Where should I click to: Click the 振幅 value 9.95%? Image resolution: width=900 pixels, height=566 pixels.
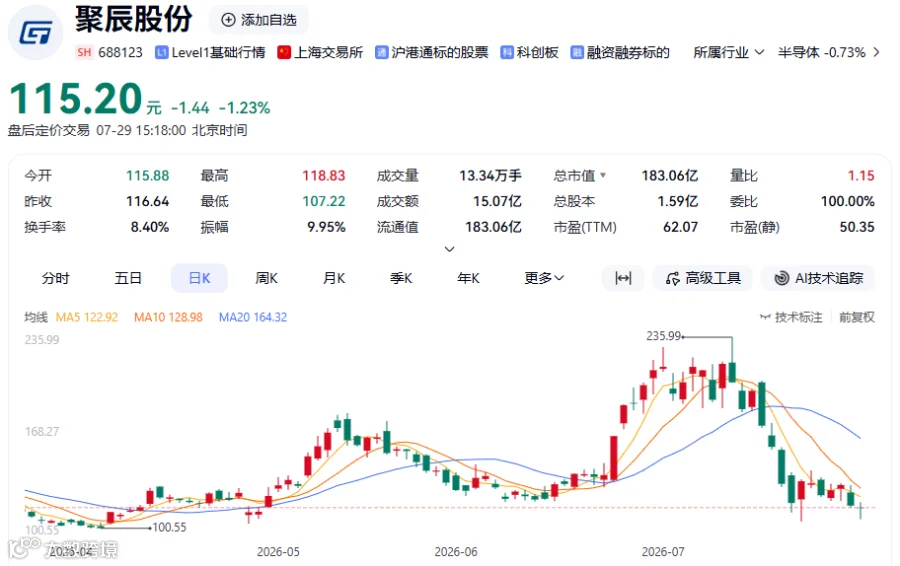pyautogui.click(x=326, y=227)
